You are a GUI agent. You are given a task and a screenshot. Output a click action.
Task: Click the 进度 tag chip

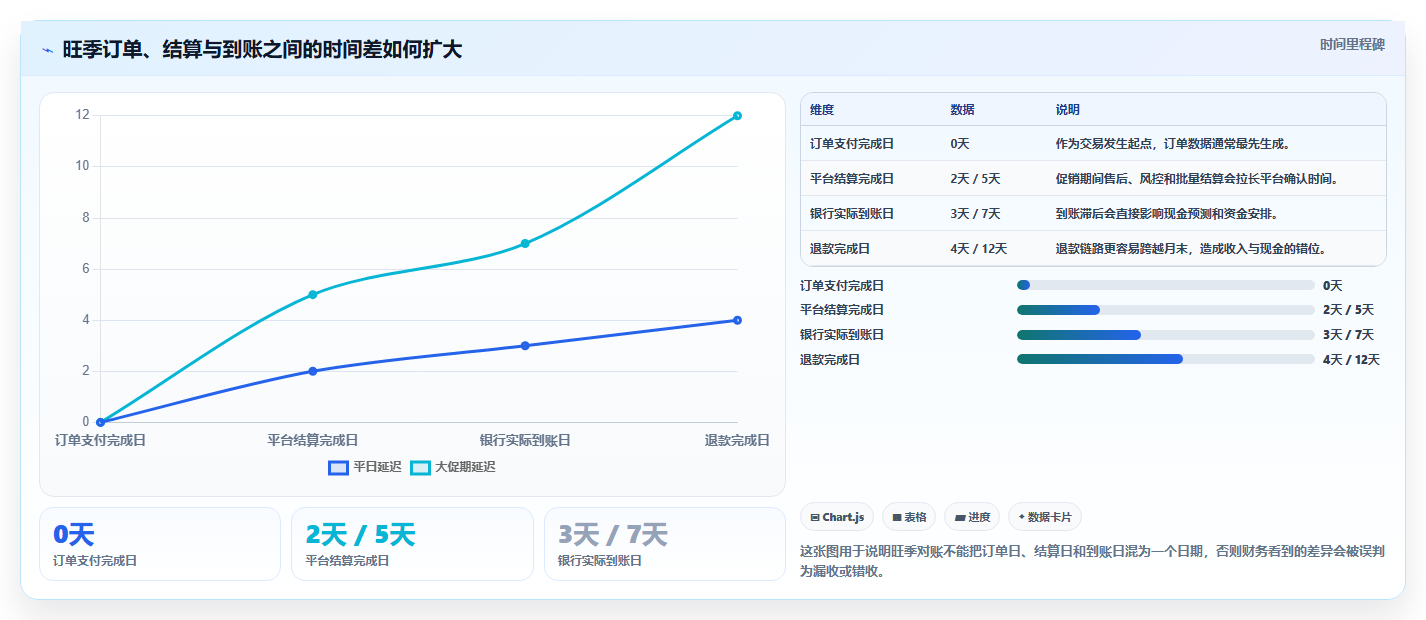[x=972, y=517]
